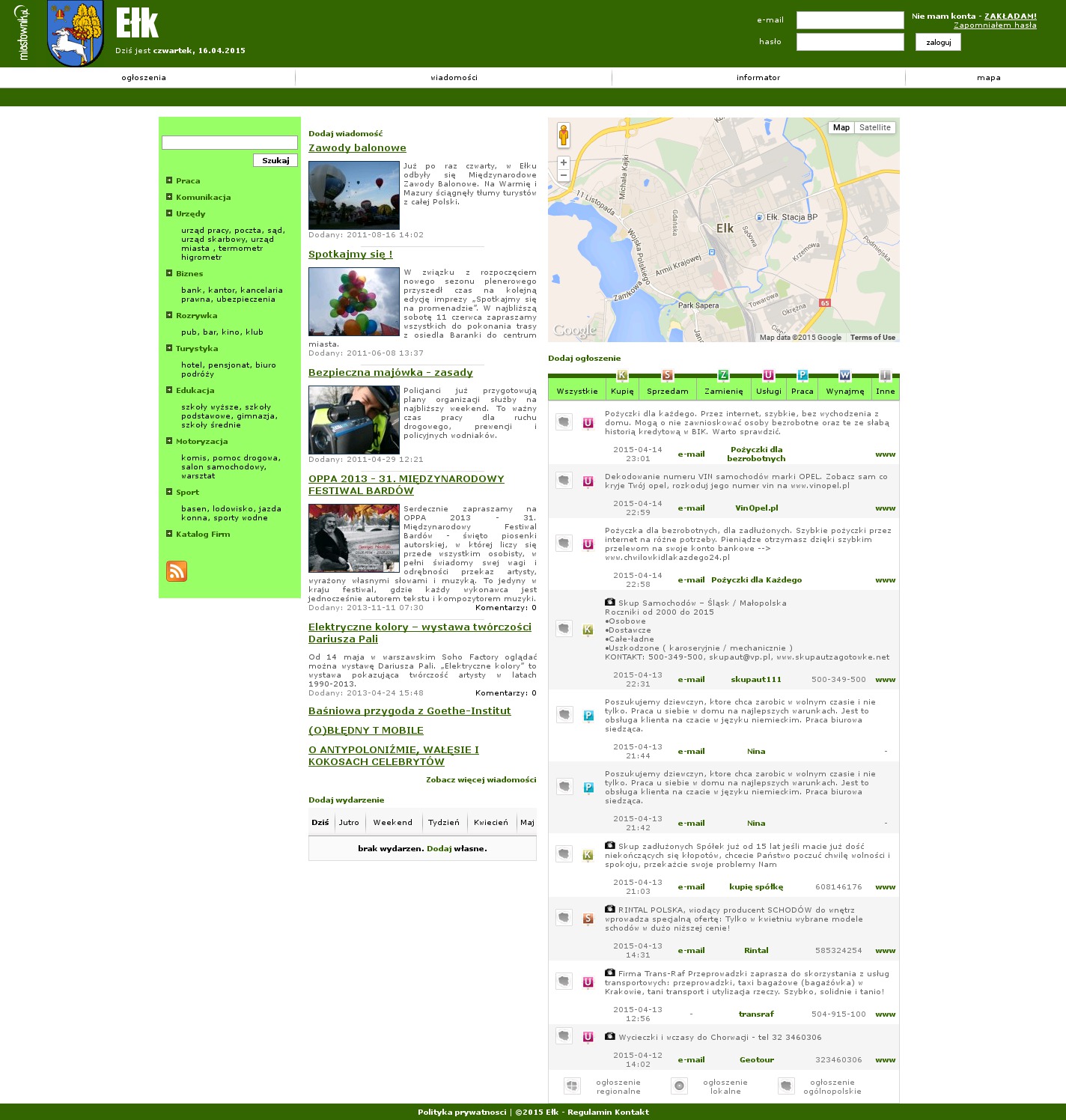This screenshot has height=1120, width=1066.
Task: Show all ads with Wszystkie tab
Action: click(x=577, y=391)
